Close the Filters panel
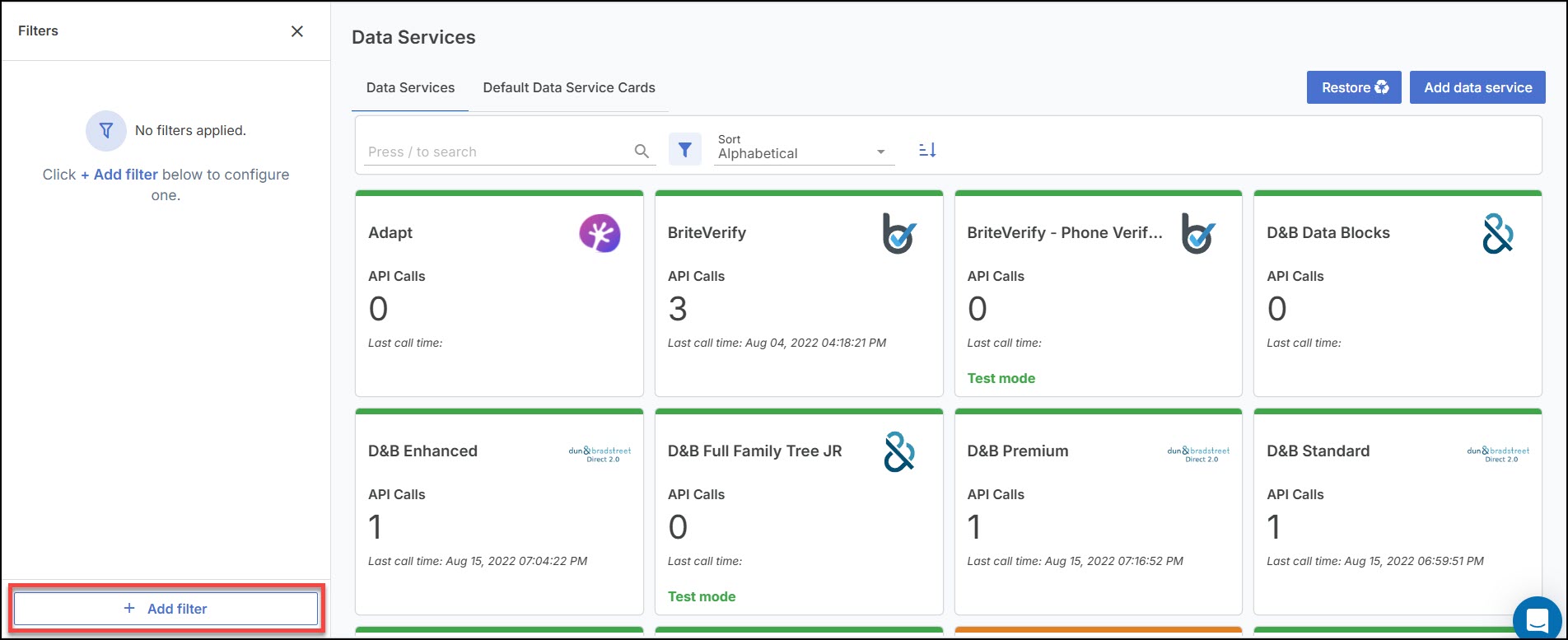 pos(297,31)
